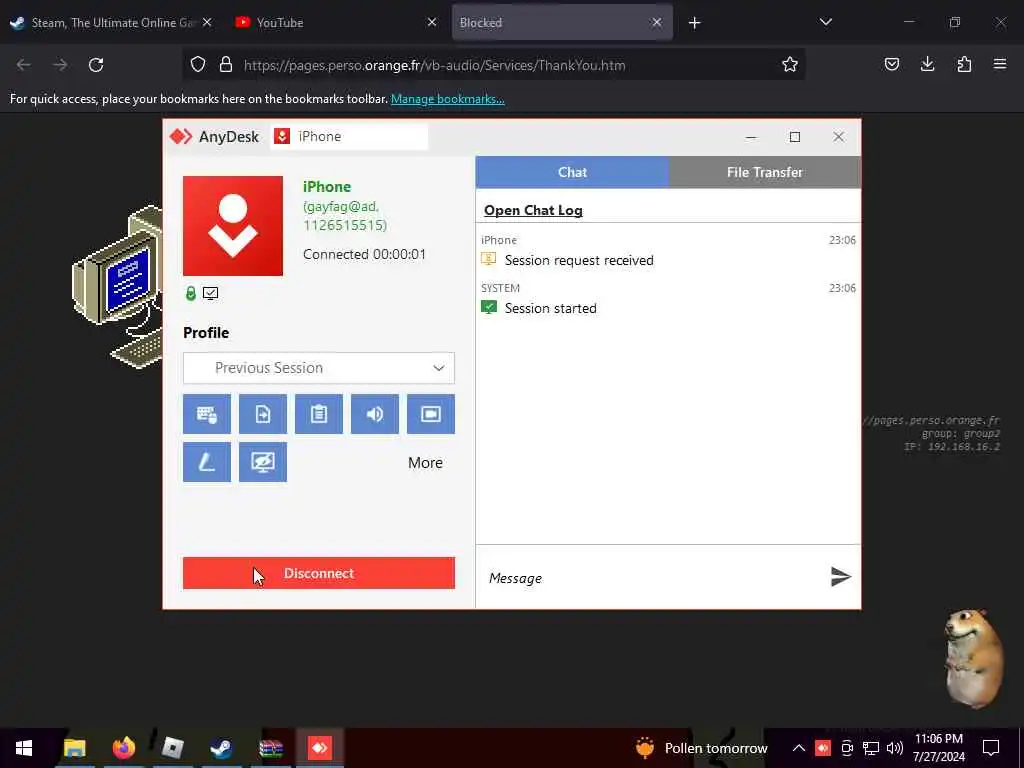Click the Message input field

pyautogui.click(x=653, y=578)
